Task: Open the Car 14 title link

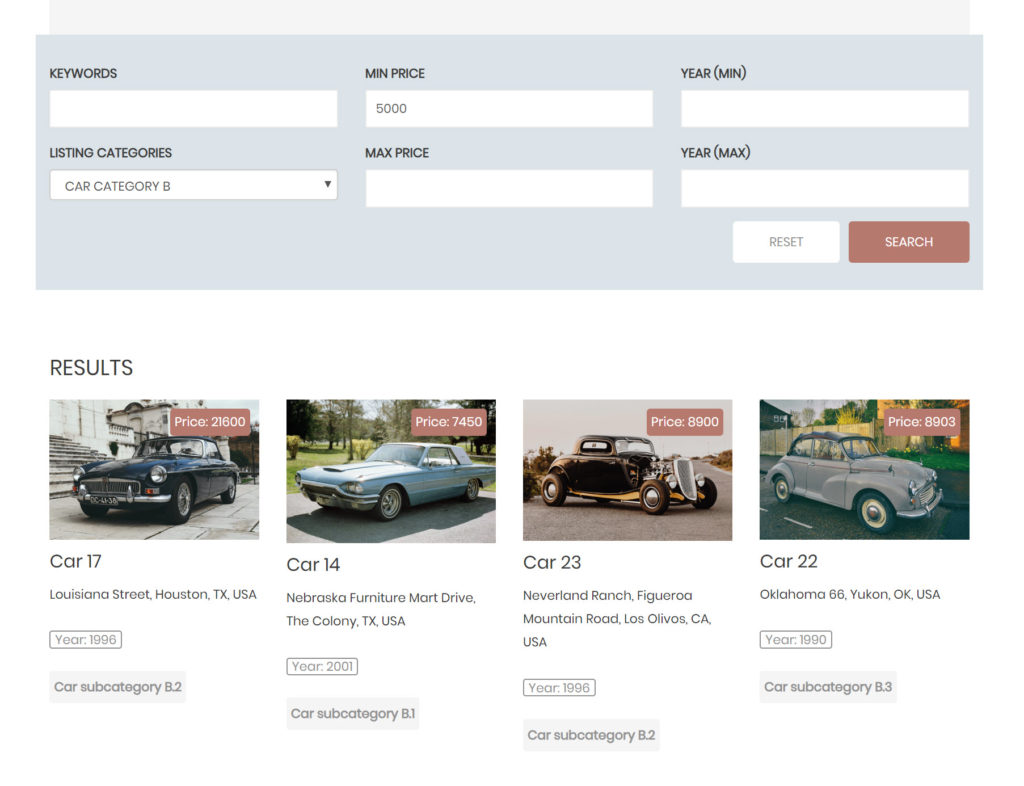Action: [x=313, y=565]
